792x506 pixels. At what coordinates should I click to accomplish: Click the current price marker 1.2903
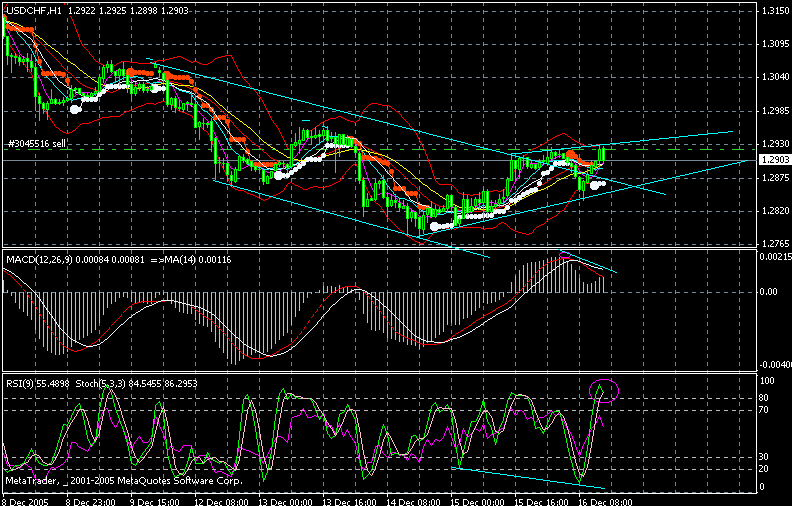772,160
